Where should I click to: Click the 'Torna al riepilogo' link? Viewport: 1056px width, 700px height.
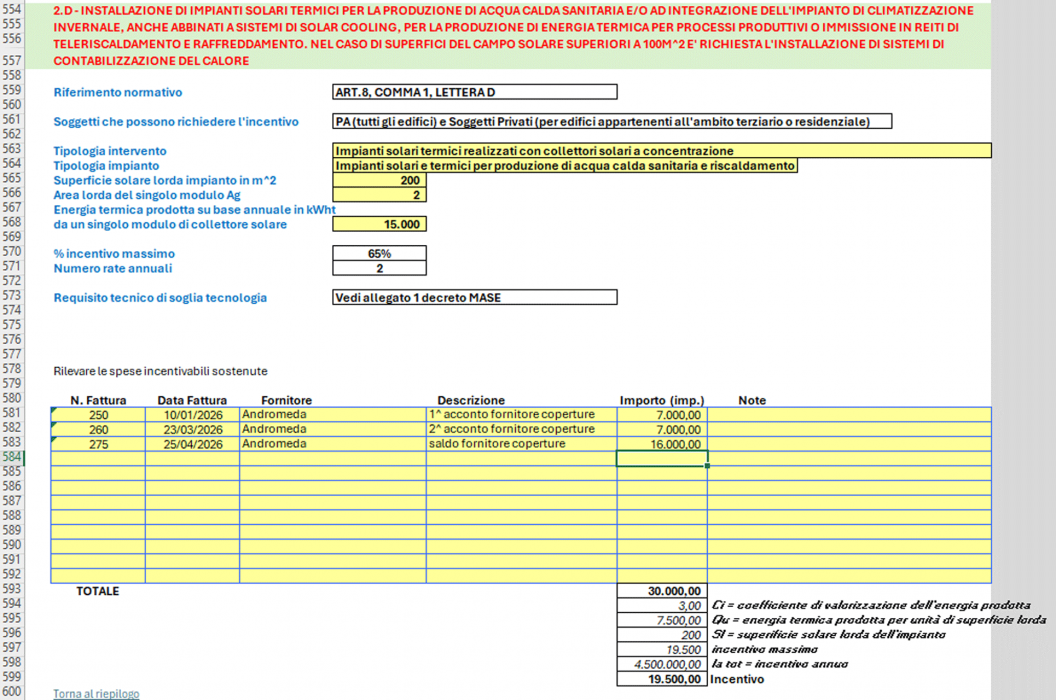[96, 693]
